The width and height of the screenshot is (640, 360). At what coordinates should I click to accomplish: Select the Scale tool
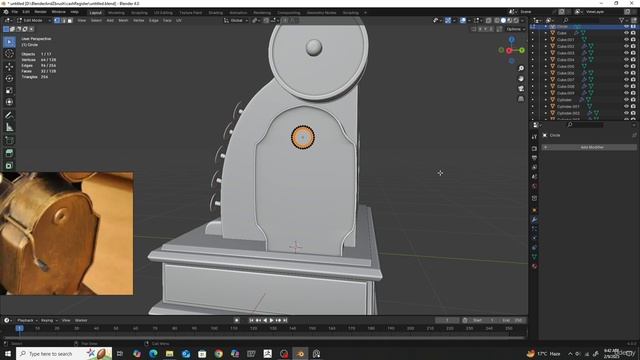coord(9,90)
